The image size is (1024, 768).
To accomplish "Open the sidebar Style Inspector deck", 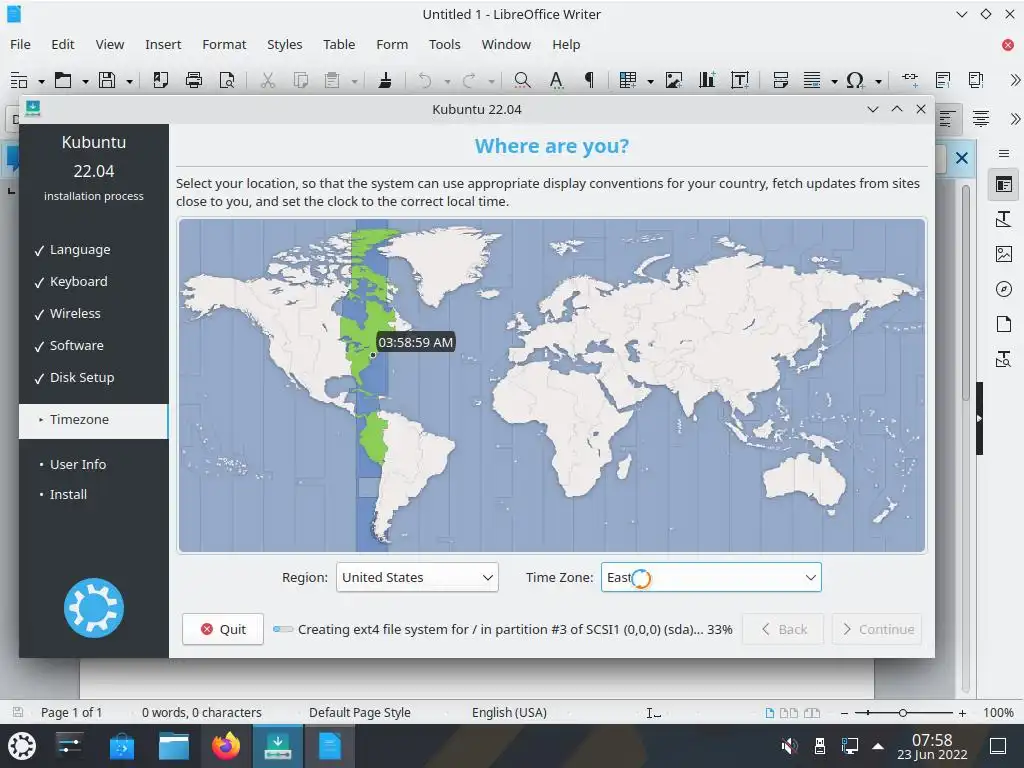I will click(x=1004, y=359).
